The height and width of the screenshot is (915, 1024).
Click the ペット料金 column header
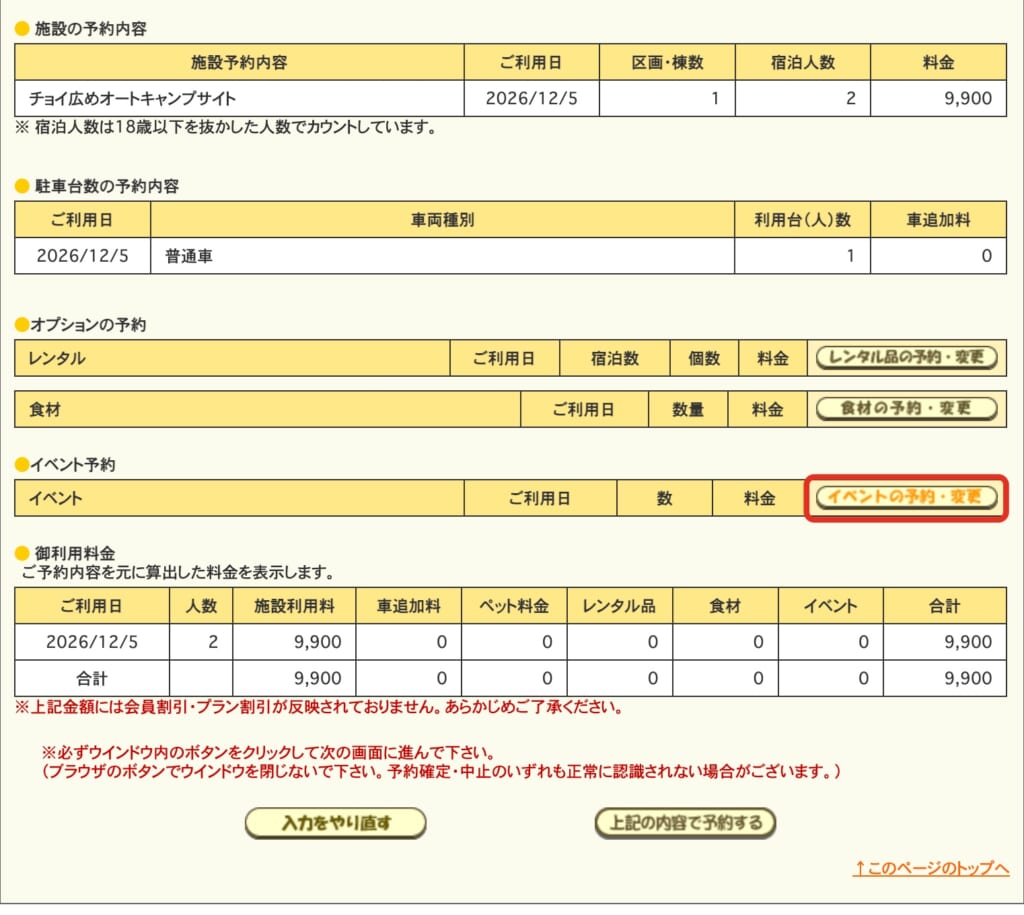point(514,606)
